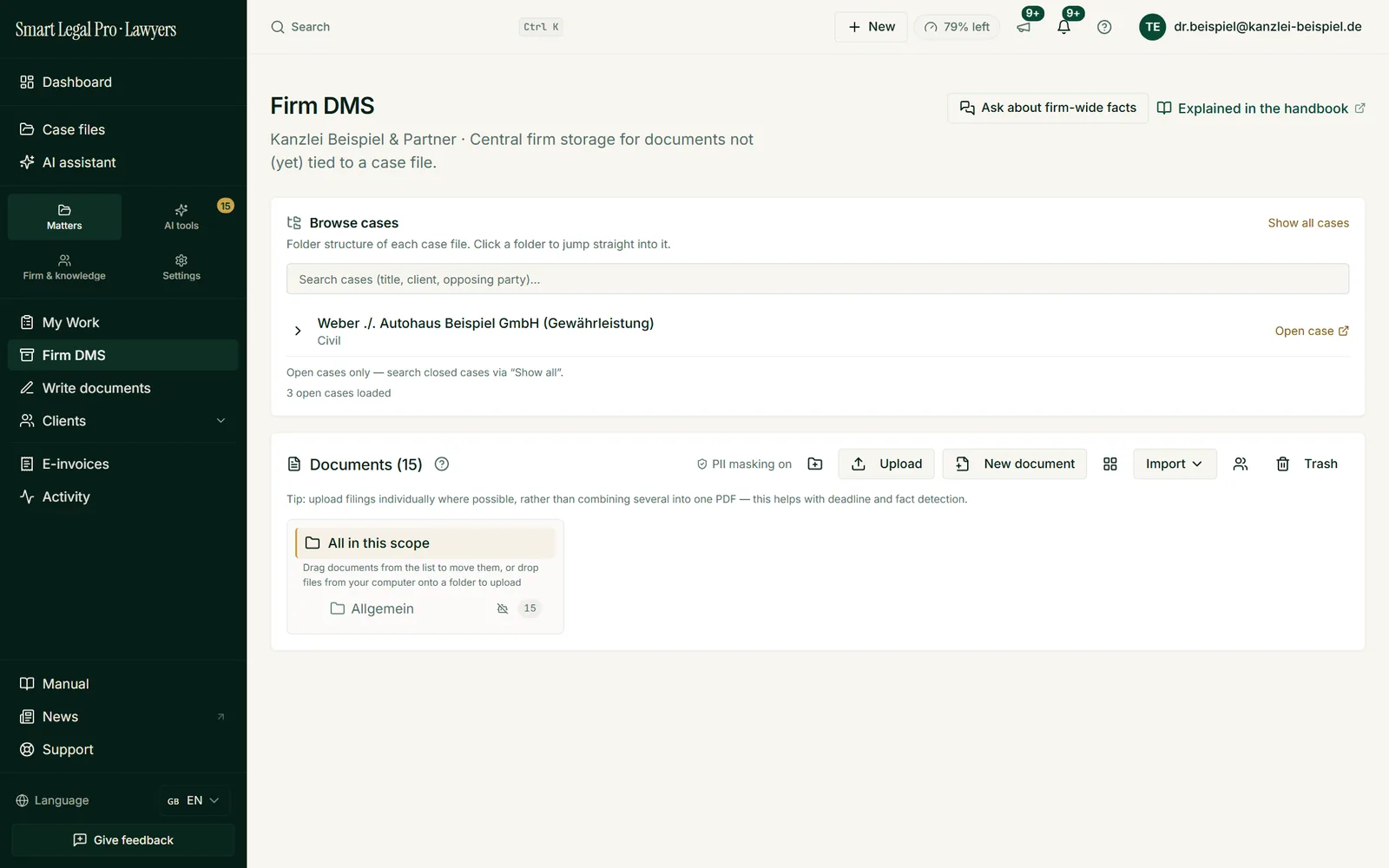Open Write documents in sidebar
The width and height of the screenshot is (1389, 868).
[123, 388]
